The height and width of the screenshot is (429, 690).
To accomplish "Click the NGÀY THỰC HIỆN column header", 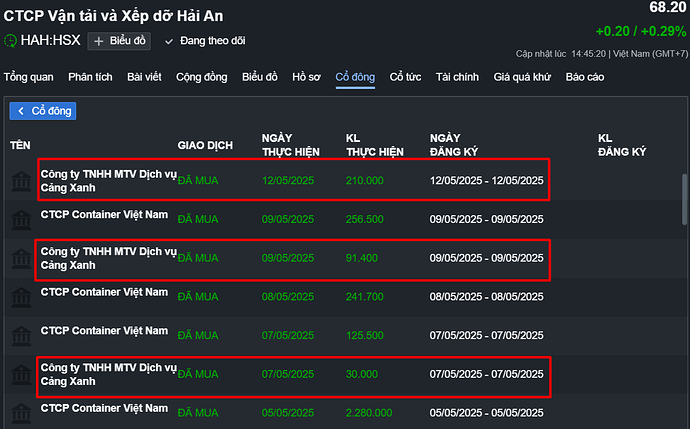I will point(290,145).
